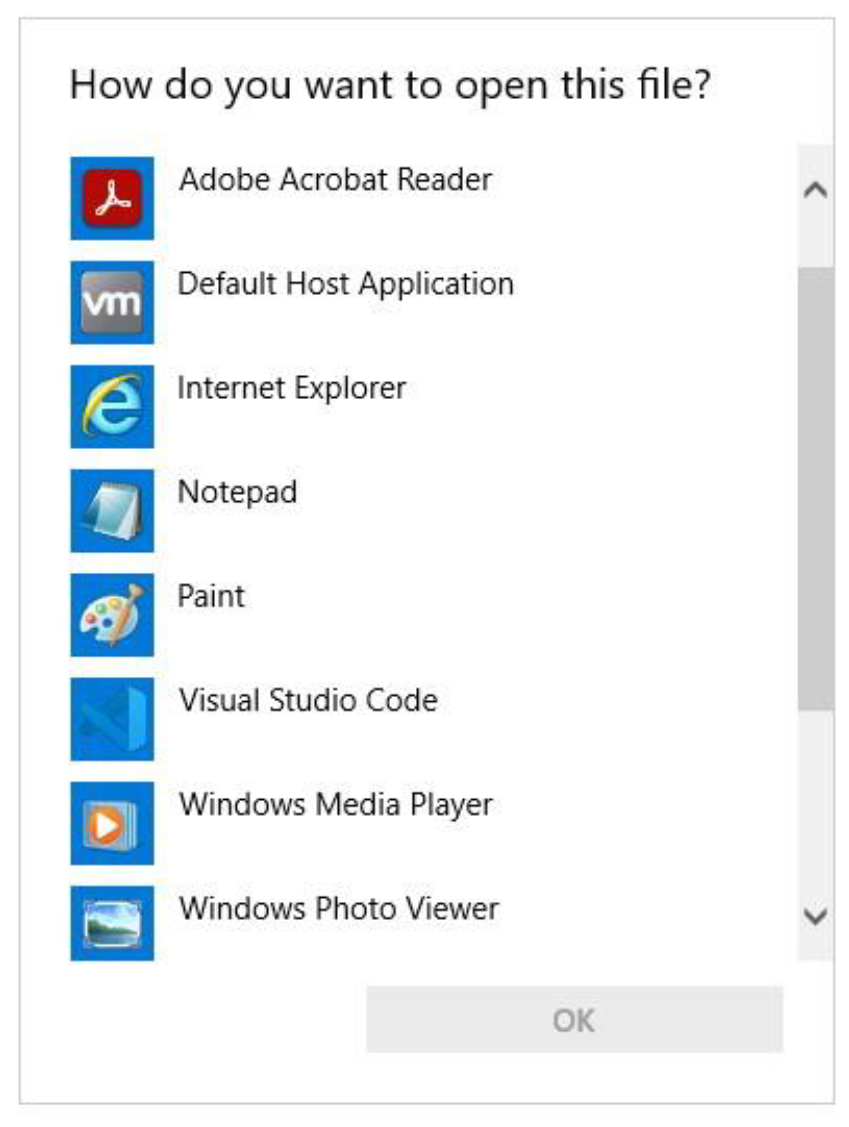
Task: Select Visual Studio Code text label
Action: (308, 700)
